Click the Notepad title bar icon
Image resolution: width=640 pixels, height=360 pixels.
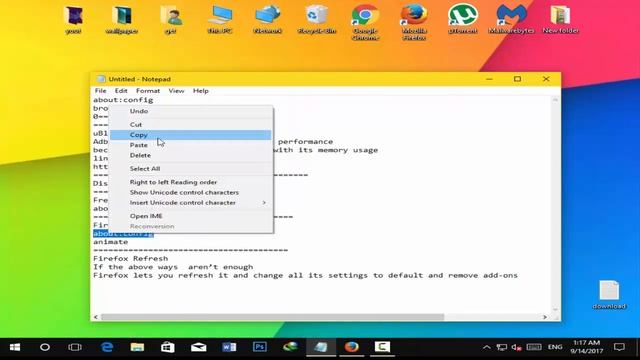click(x=100, y=79)
